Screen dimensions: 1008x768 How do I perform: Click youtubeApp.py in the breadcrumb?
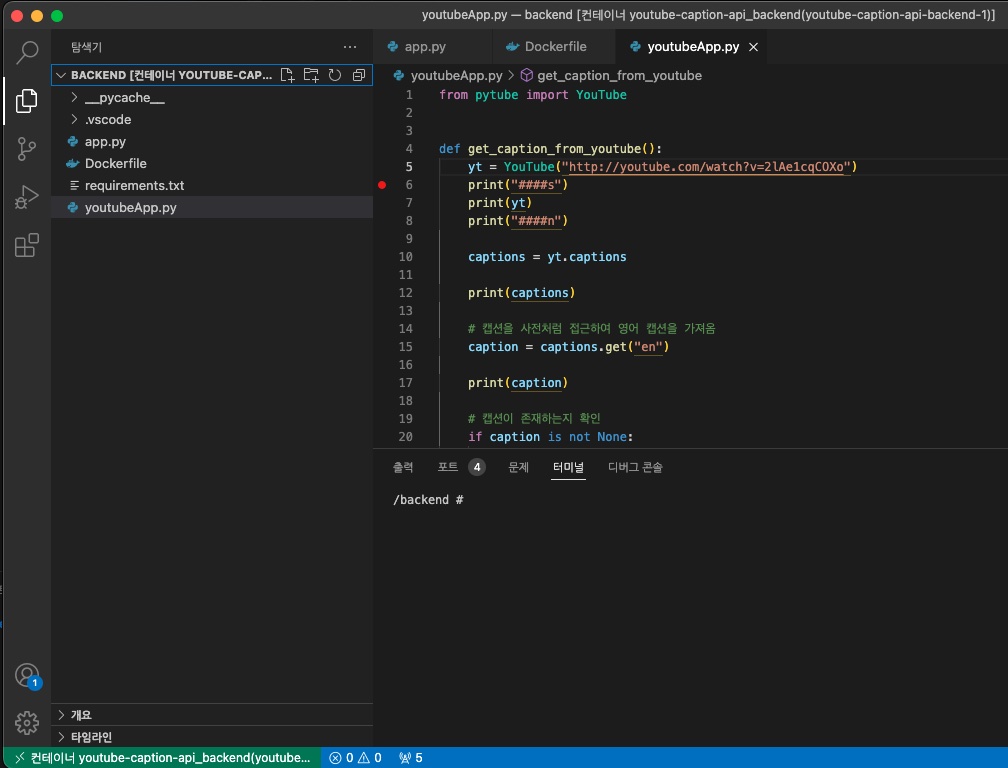(456, 76)
